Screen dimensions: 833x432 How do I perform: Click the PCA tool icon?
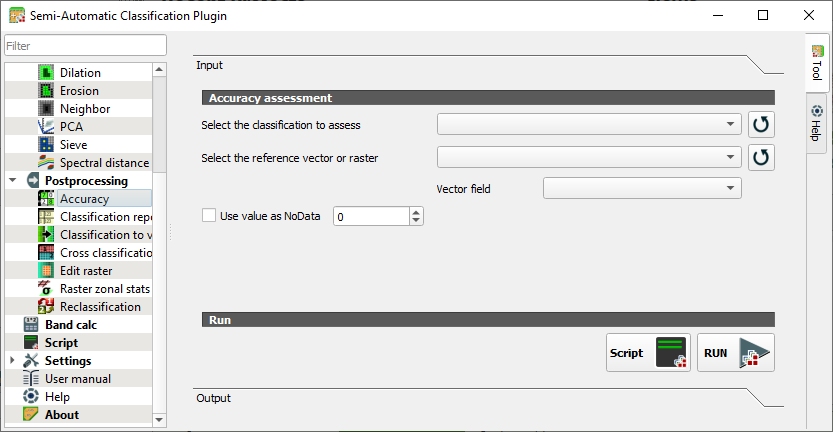46,127
